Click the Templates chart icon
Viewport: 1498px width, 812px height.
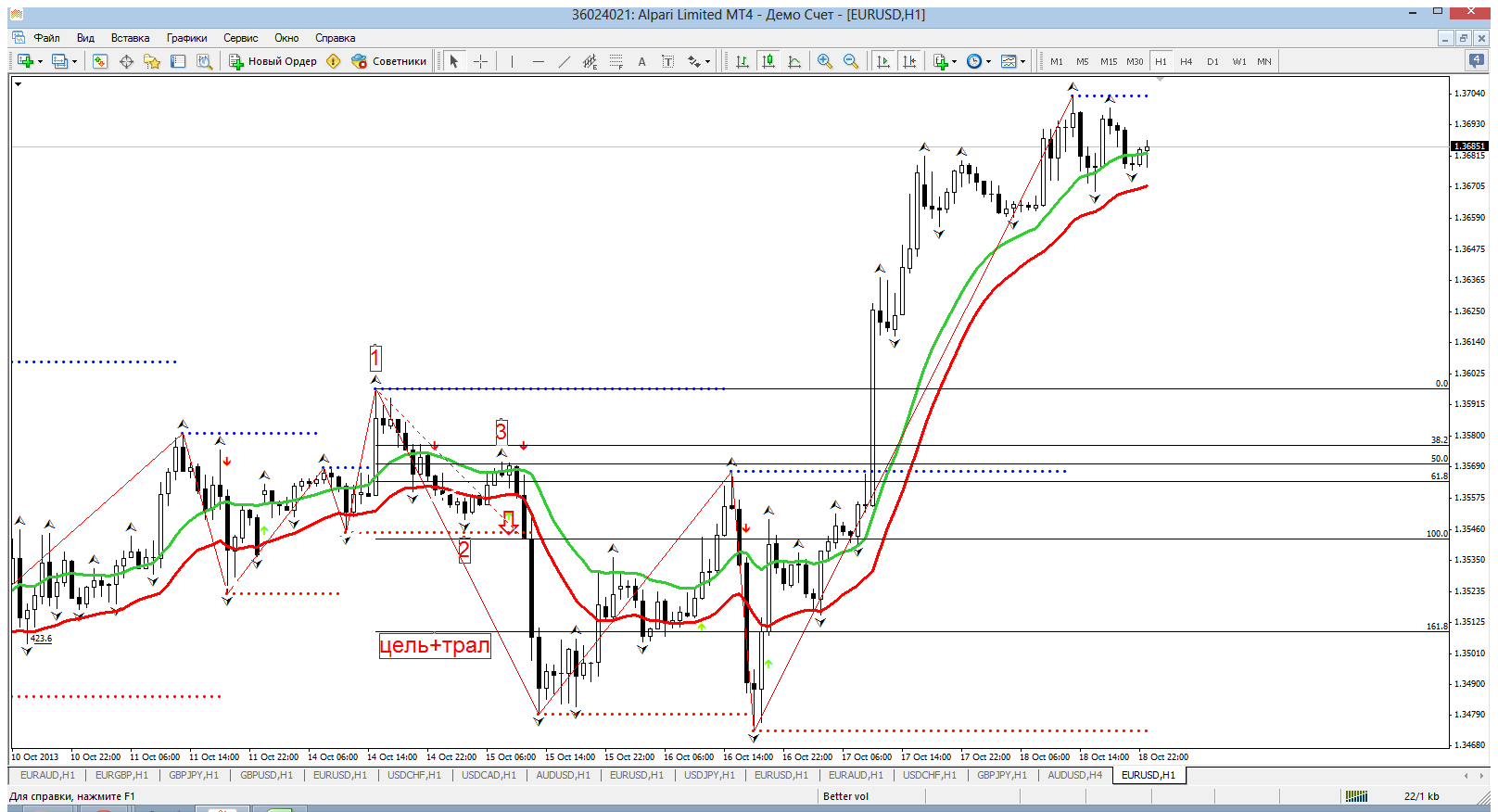pyautogui.click(x=1009, y=61)
